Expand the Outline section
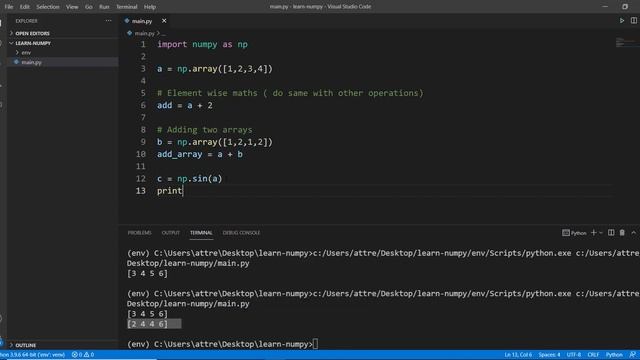Viewport: 640px width, 360px height. pyautogui.click(x=25, y=345)
